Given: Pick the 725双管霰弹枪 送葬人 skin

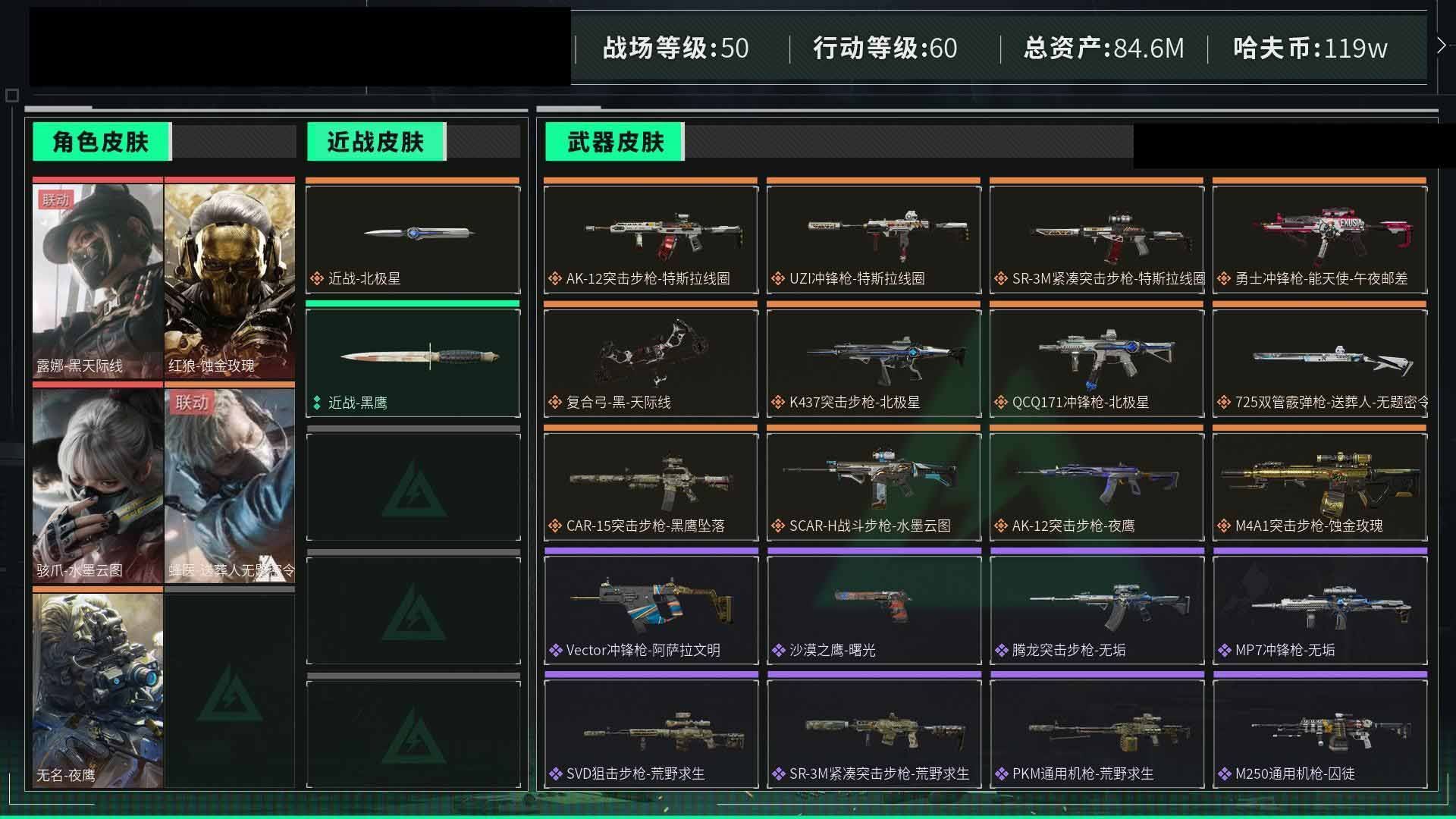Looking at the screenshot, I should click(1319, 362).
